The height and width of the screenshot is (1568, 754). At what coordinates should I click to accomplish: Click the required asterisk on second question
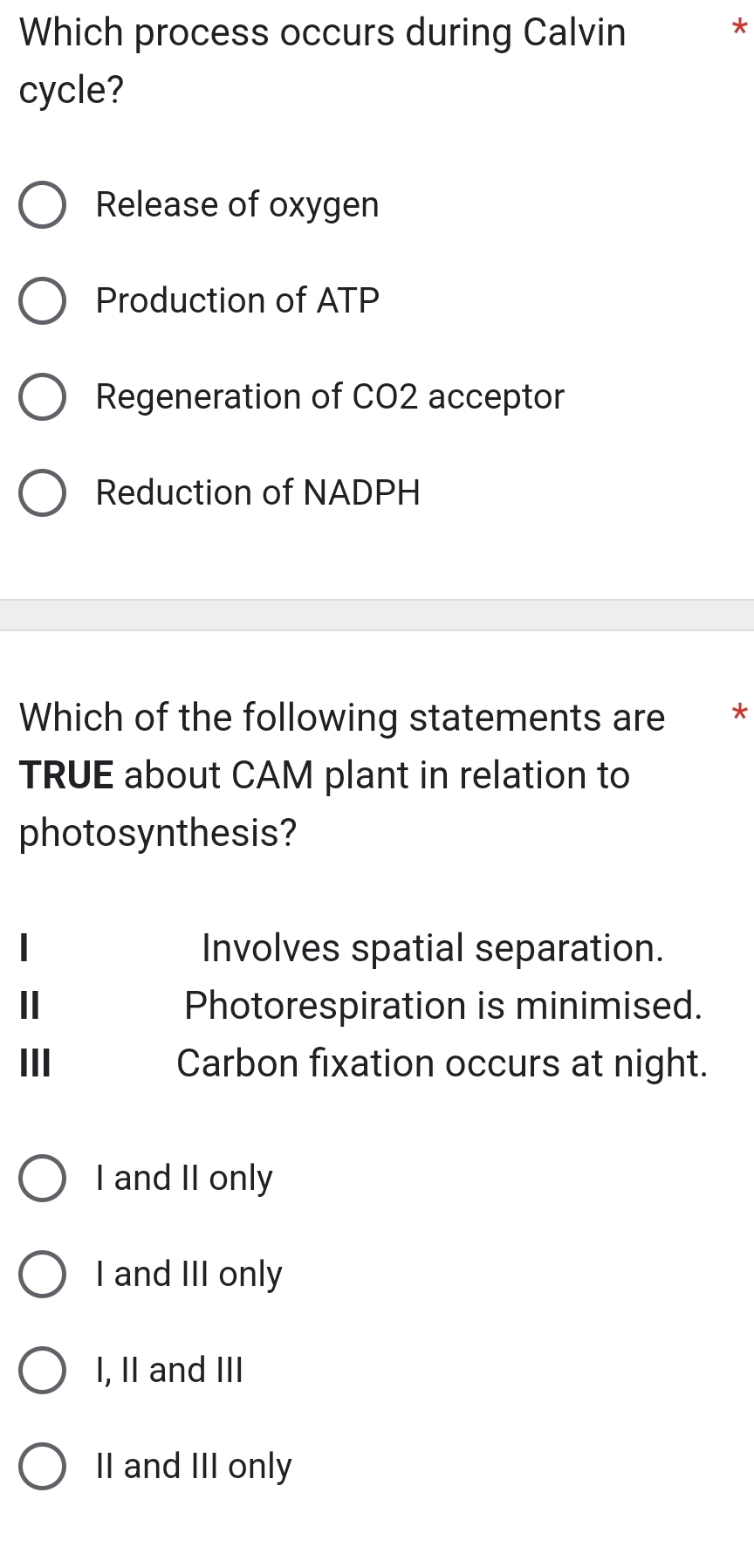point(739,714)
